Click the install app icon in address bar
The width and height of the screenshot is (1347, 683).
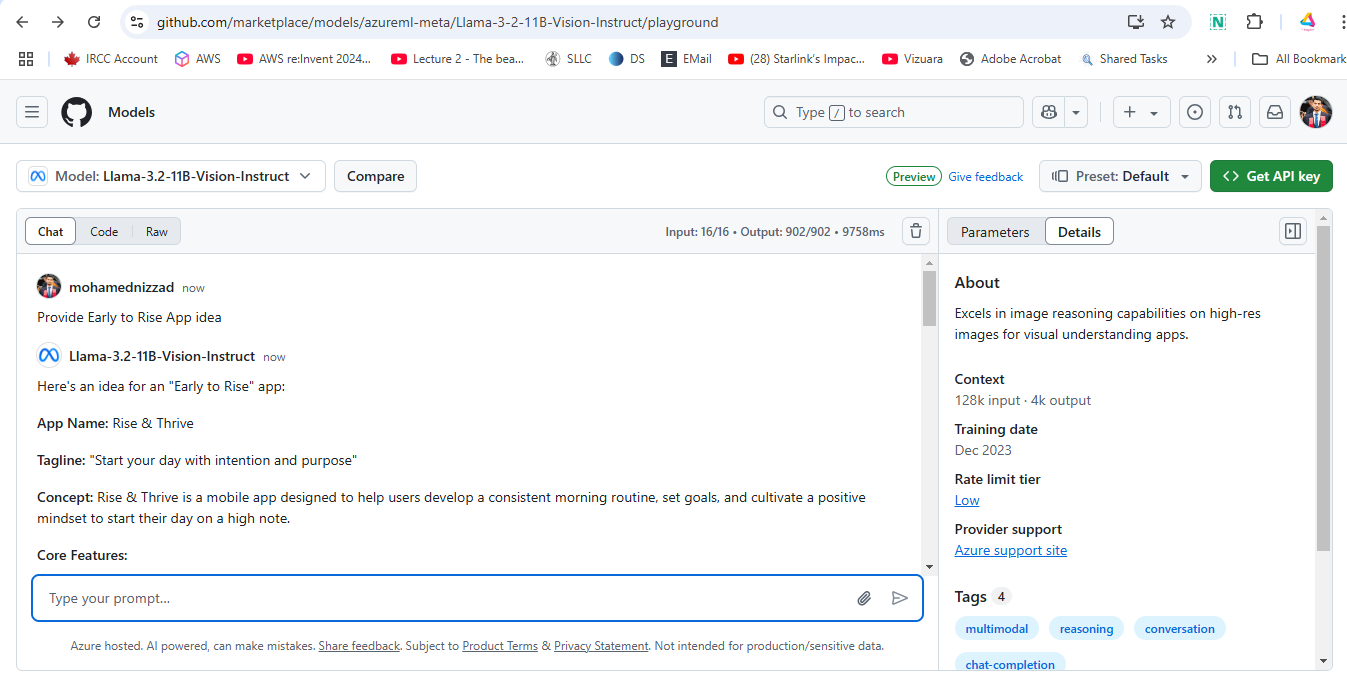pyautogui.click(x=1135, y=22)
